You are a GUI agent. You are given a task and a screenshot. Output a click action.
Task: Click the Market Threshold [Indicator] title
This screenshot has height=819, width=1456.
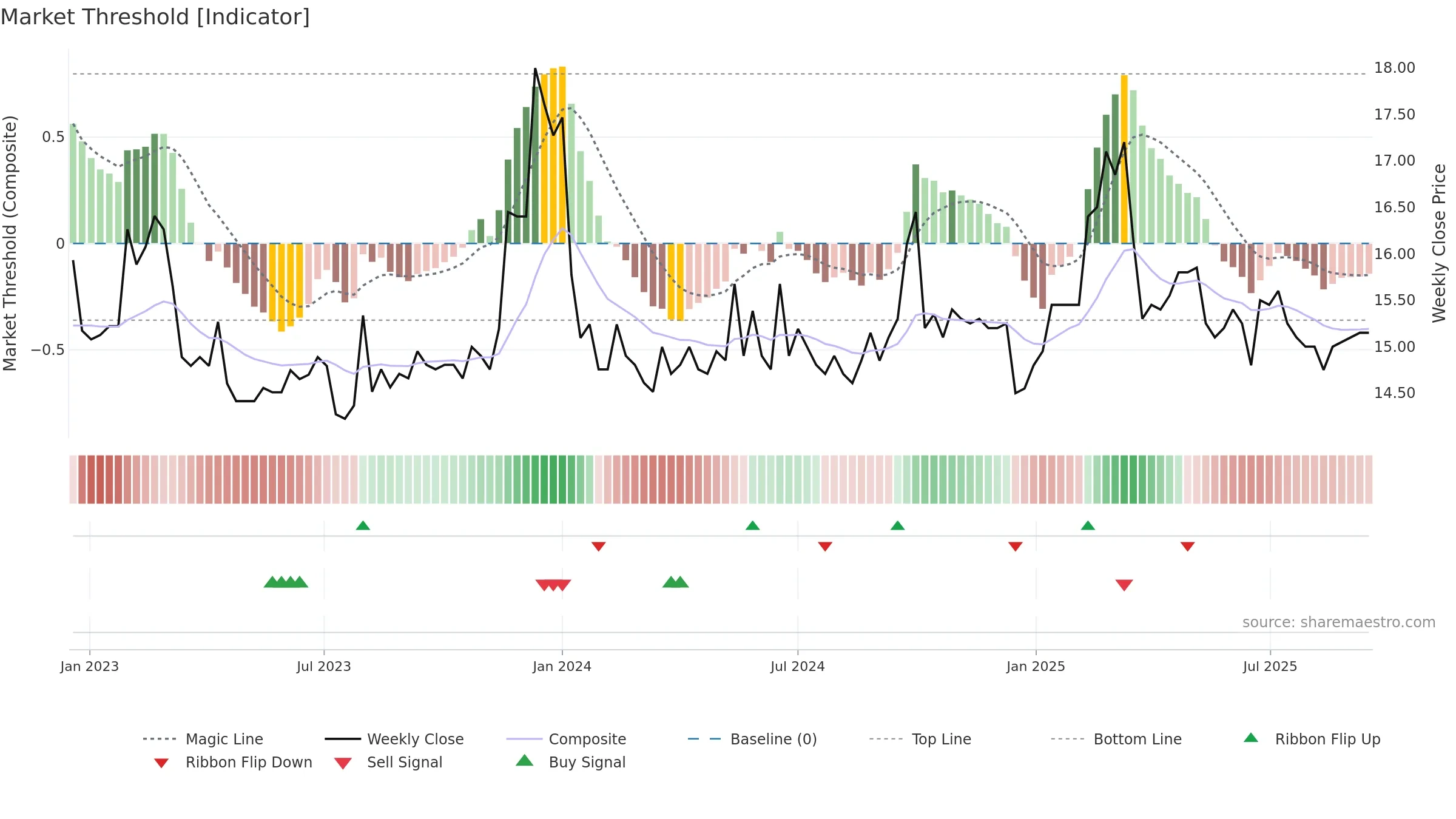pyautogui.click(x=155, y=17)
